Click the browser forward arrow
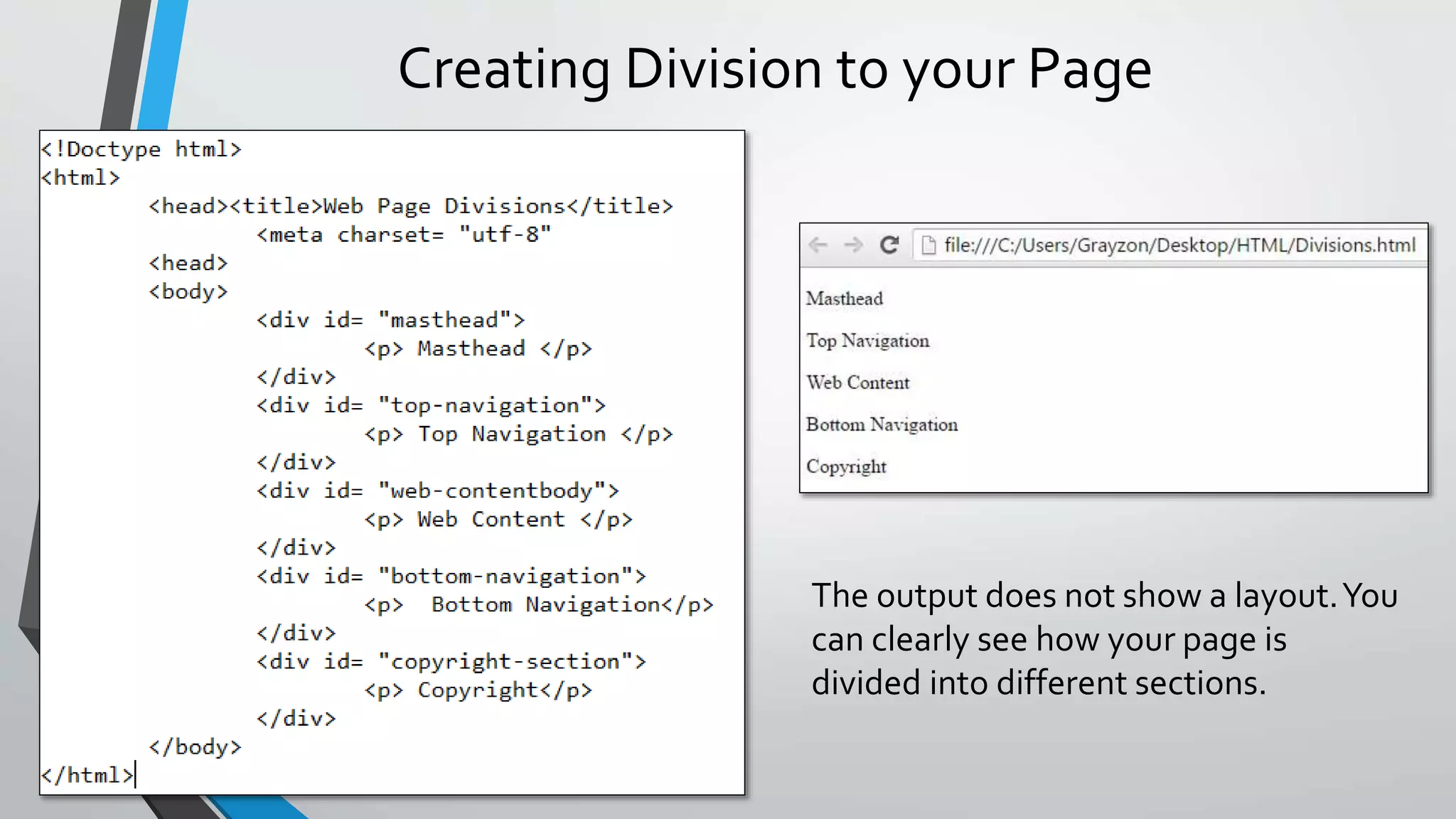Screen dimensions: 1456x819 [853, 245]
